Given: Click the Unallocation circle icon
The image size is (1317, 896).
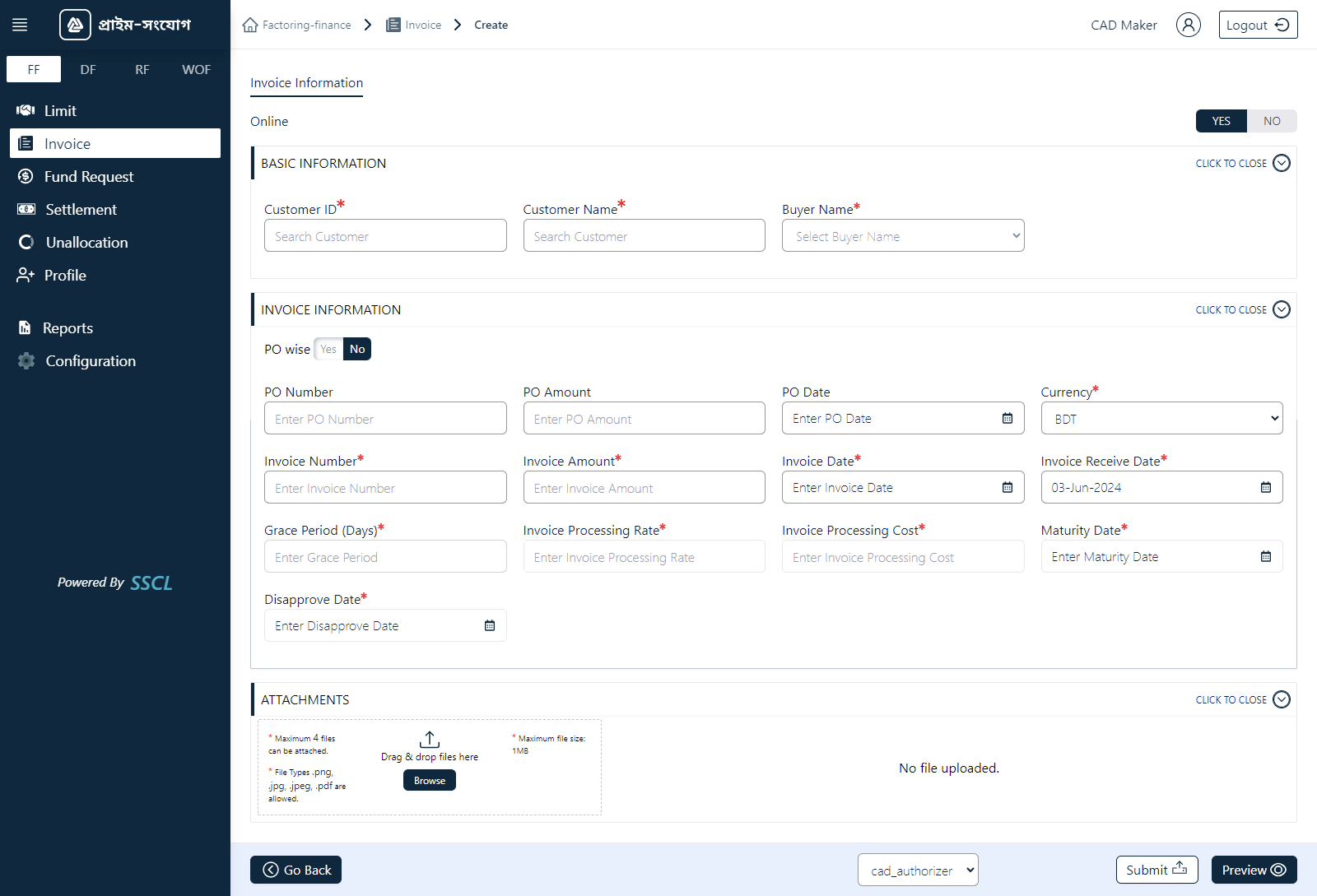Looking at the screenshot, I should tap(26, 242).
